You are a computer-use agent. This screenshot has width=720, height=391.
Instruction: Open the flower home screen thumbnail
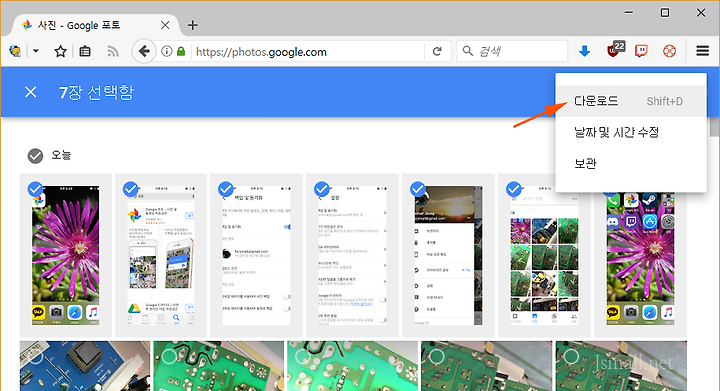coord(66,256)
